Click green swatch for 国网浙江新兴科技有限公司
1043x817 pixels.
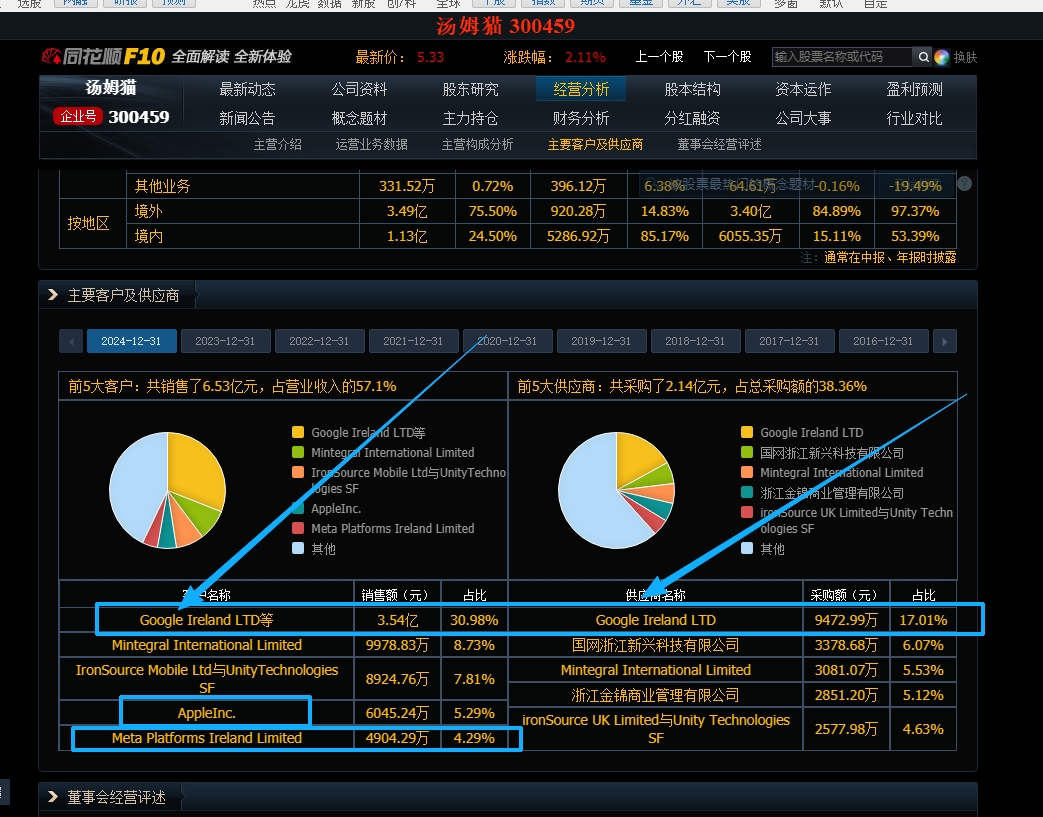point(747,452)
